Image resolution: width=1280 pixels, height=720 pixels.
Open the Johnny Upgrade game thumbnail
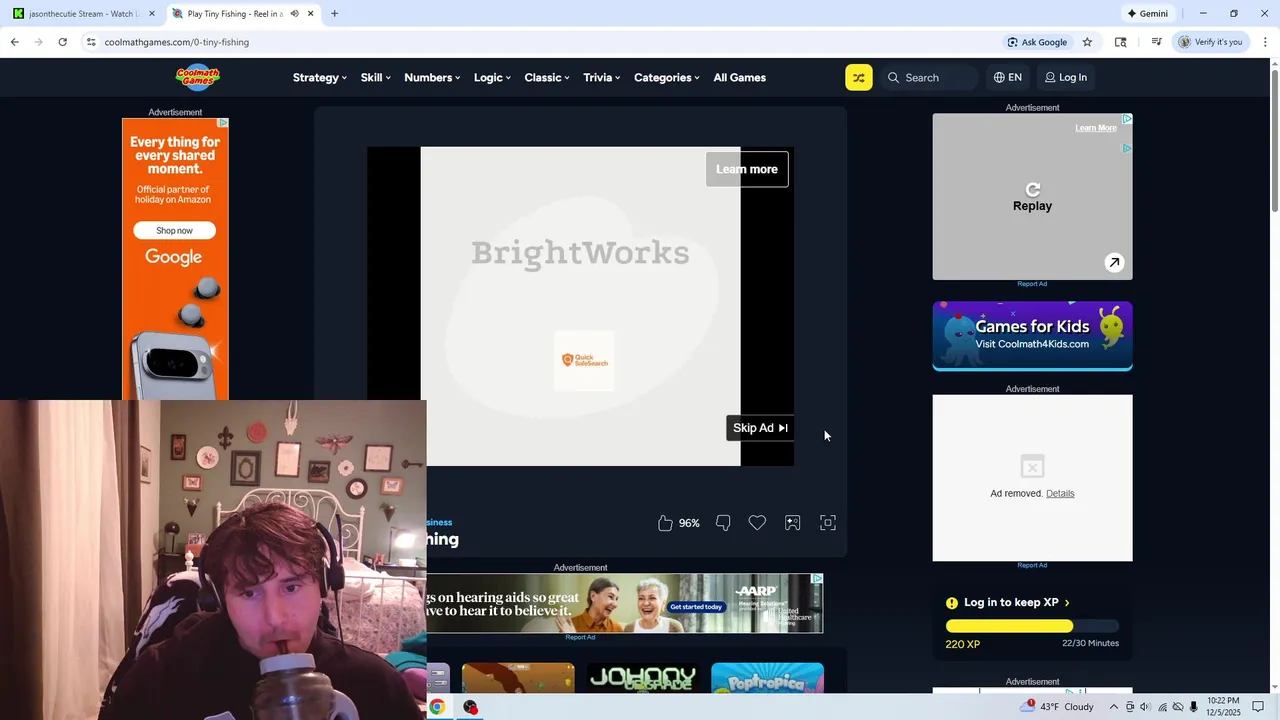click(x=642, y=678)
